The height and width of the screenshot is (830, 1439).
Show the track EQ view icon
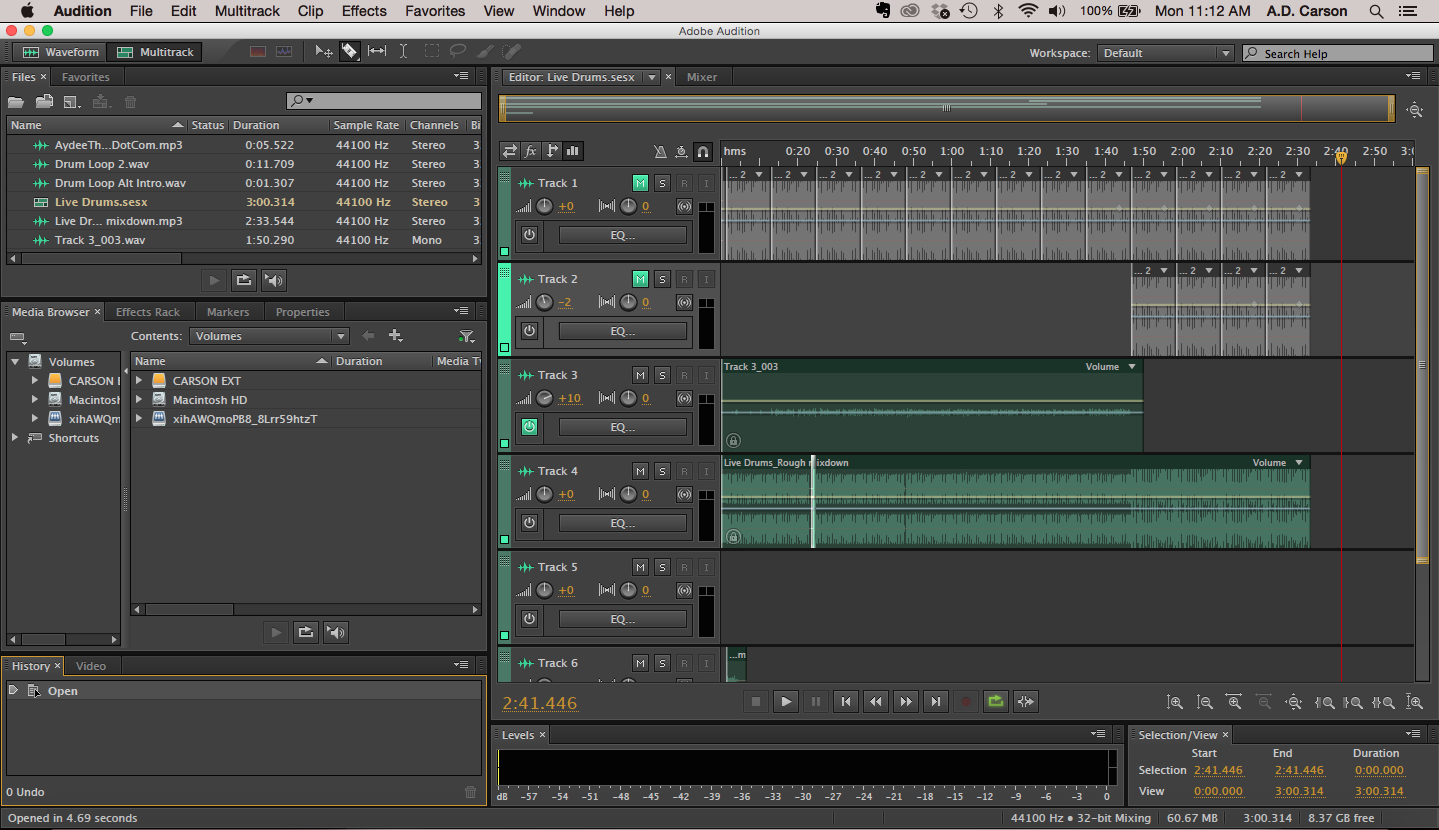click(x=573, y=151)
